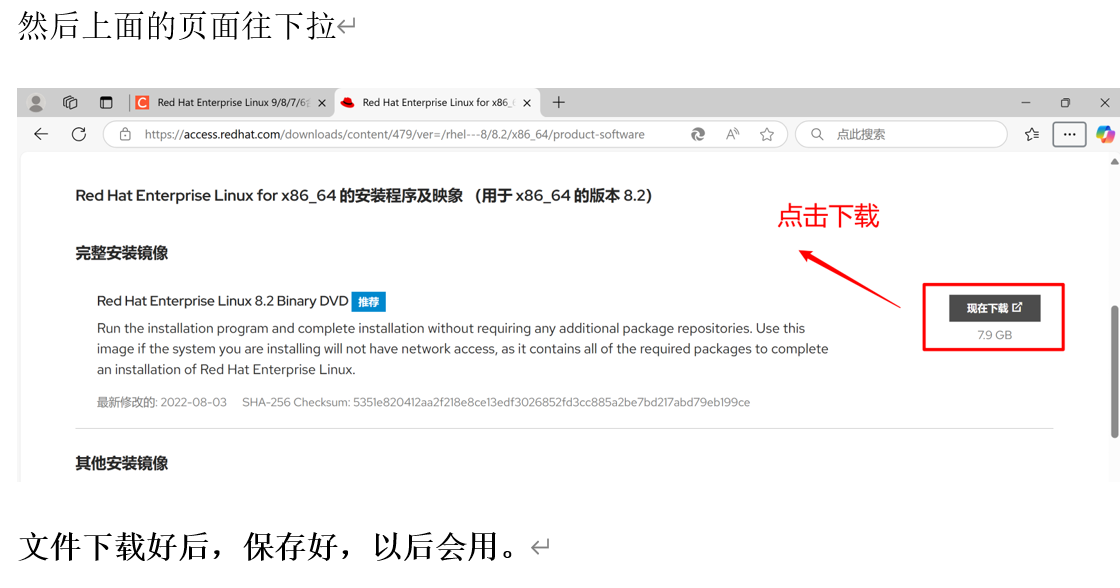The width and height of the screenshot is (1120, 588).
Task: Click the 最新修改的: 2022-08-03 text
Action: click(161, 402)
